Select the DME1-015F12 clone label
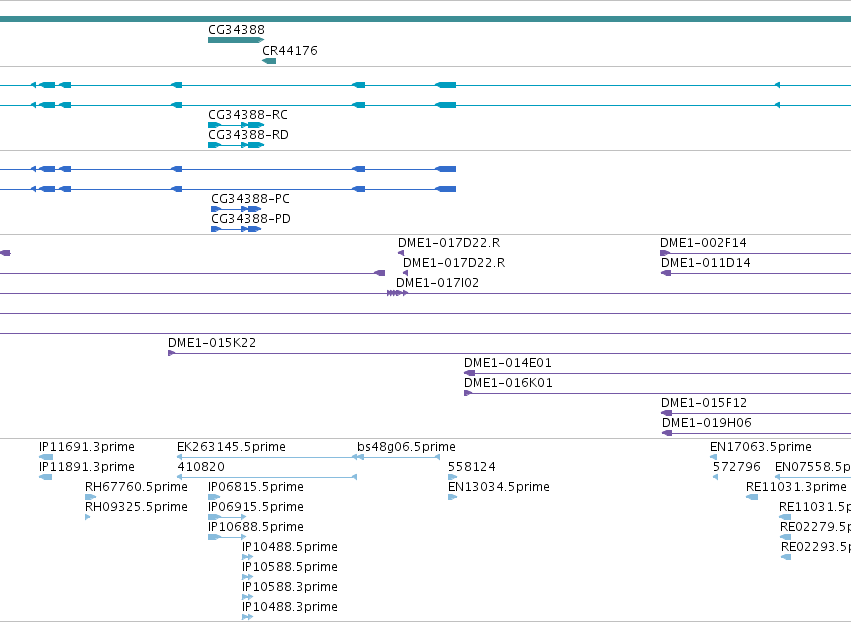 703,403
